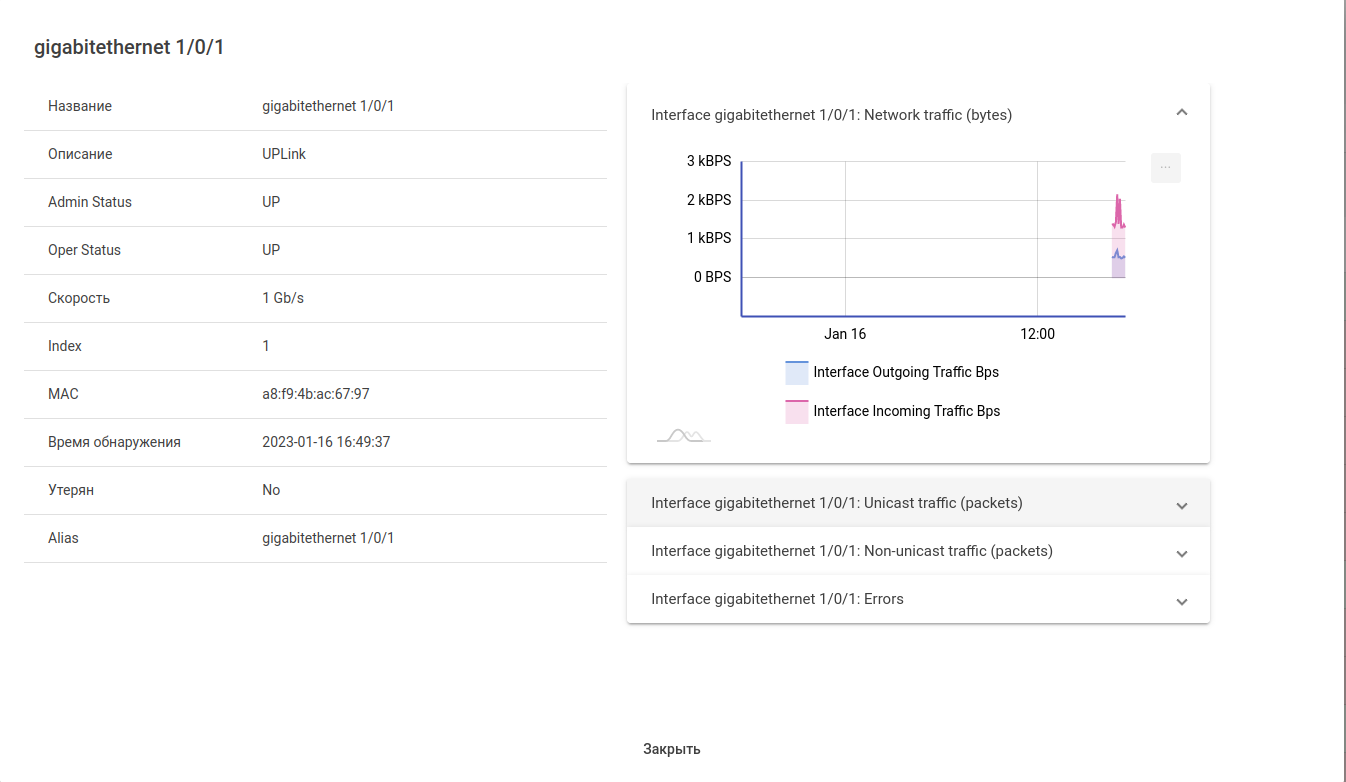This screenshot has width=1346, height=782.
Task: Open the Unicast traffic (packets) section title
Action: (836, 503)
